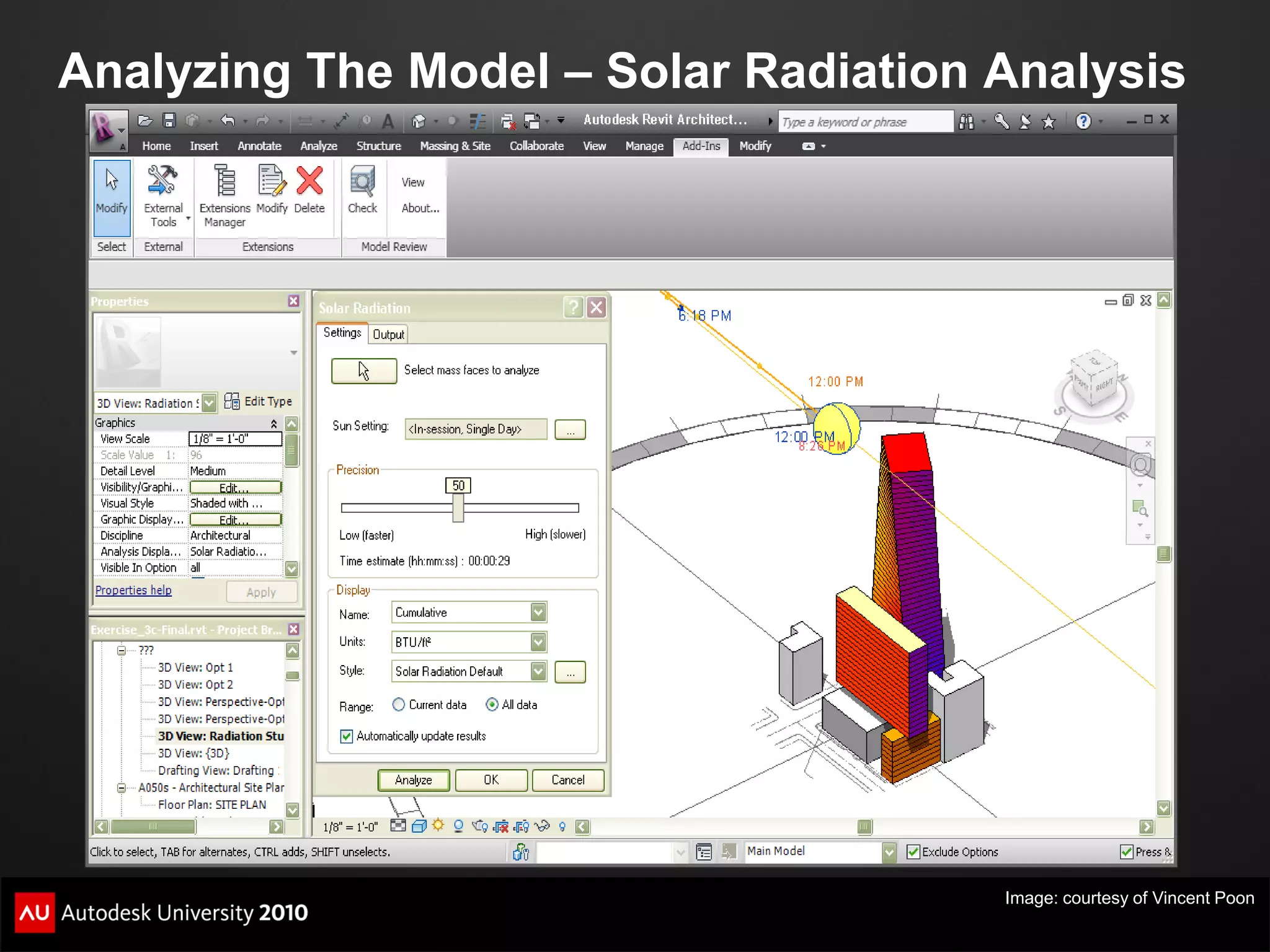The image size is (1270, 952).
Task: Switch to the Output tab in Solar Radiation
Action: coord(388,335)
